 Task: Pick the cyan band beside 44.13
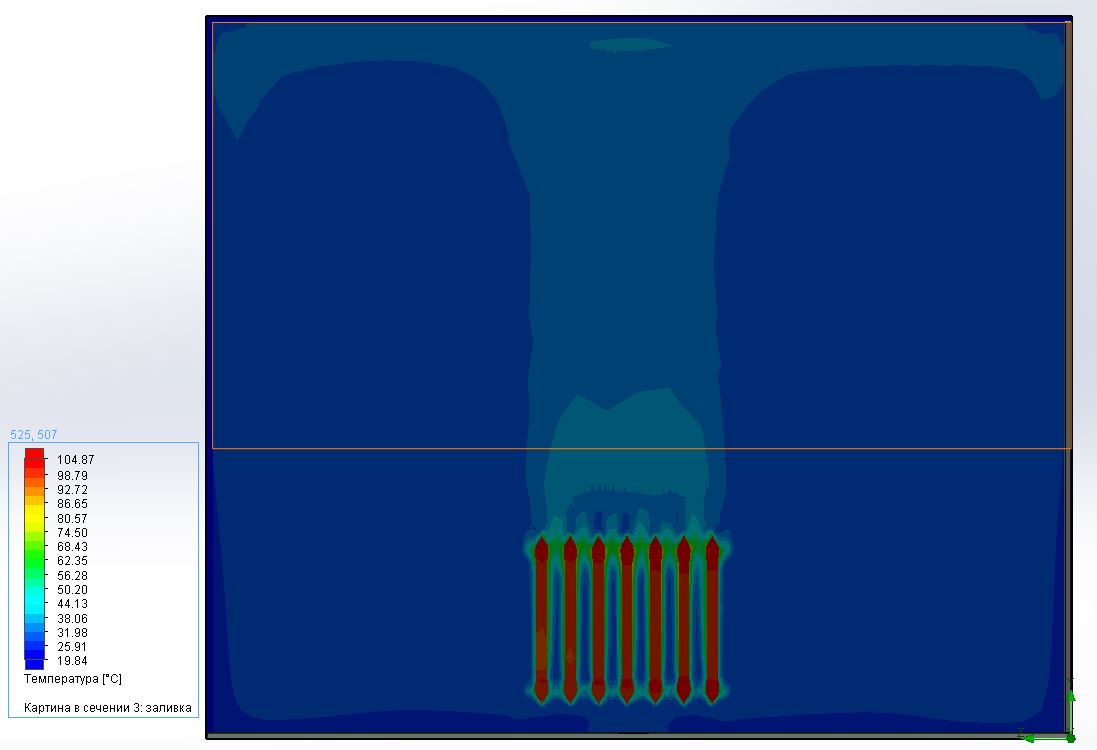coord(34,604)
